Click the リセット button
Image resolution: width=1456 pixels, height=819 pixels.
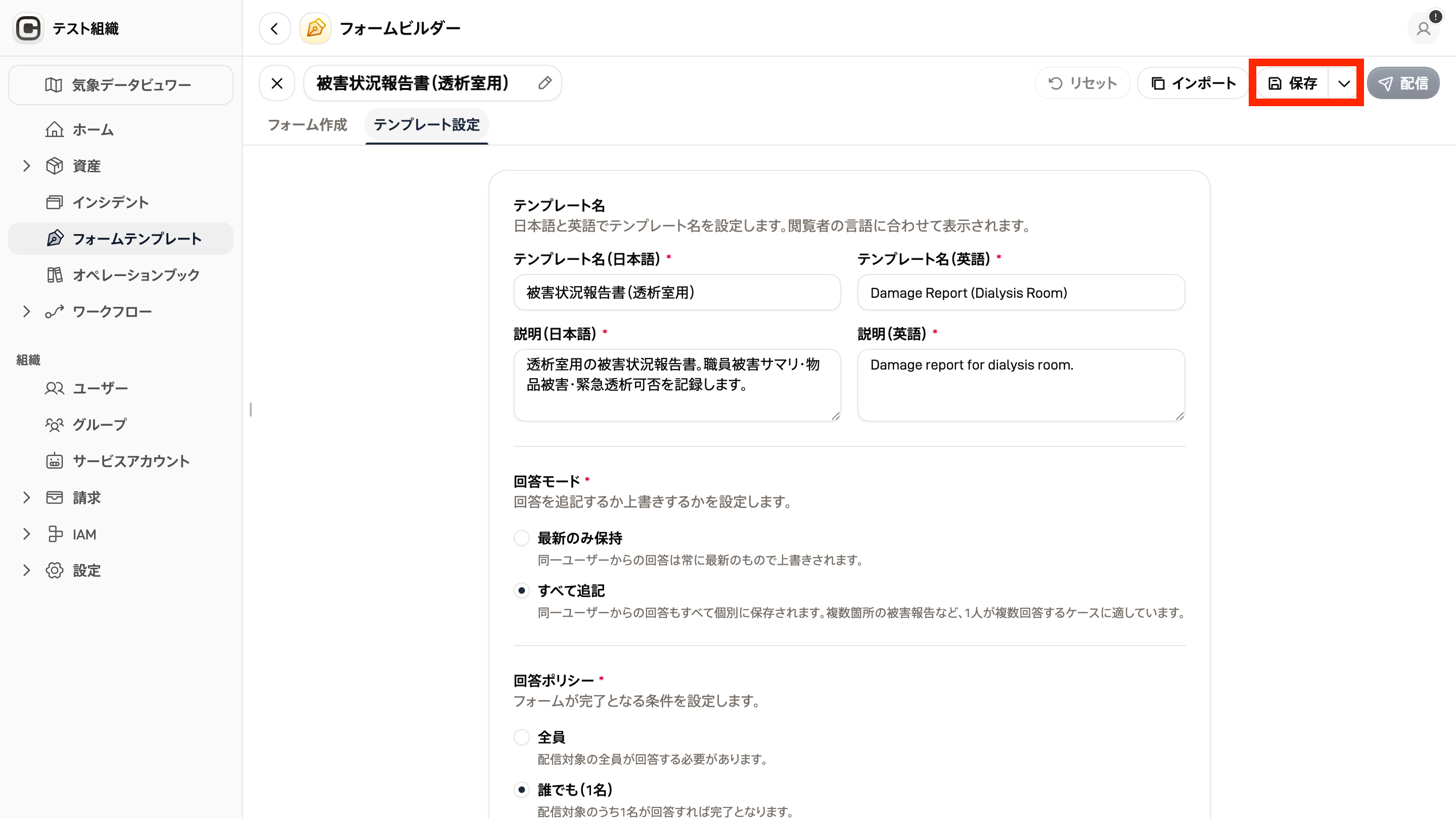coord(1082,83)
